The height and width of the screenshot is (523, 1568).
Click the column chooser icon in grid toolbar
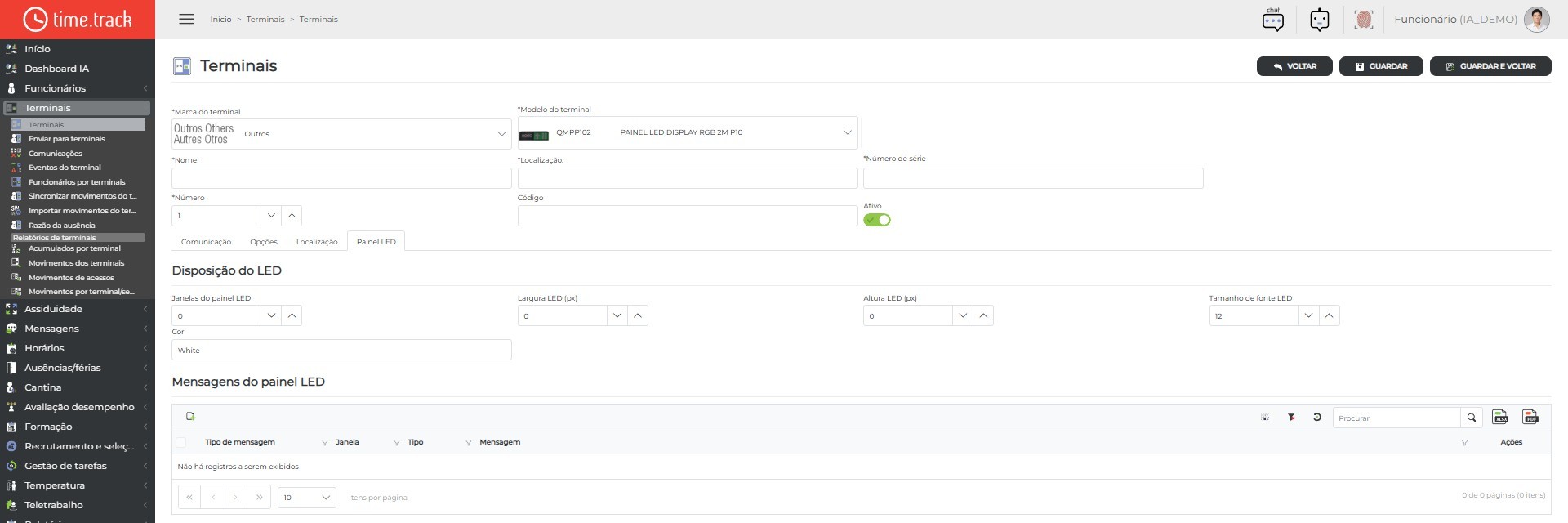coord(1265,418)
